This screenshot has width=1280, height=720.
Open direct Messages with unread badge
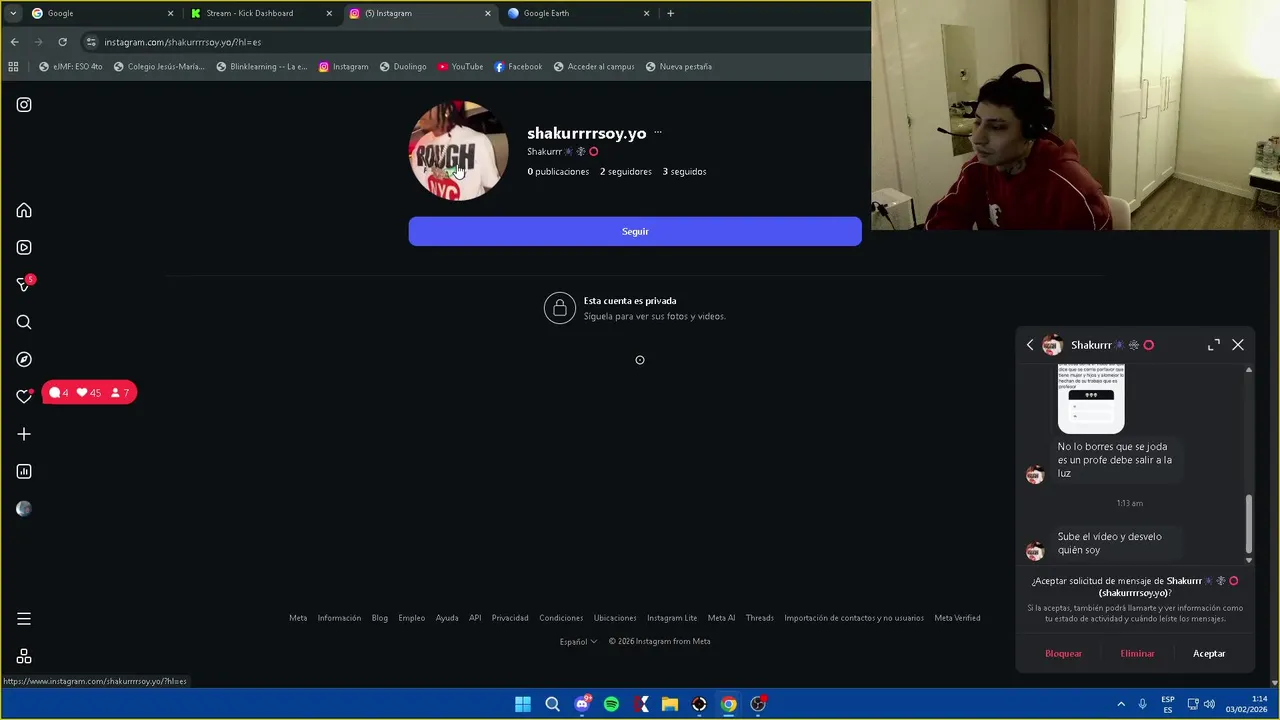point(25,284)
